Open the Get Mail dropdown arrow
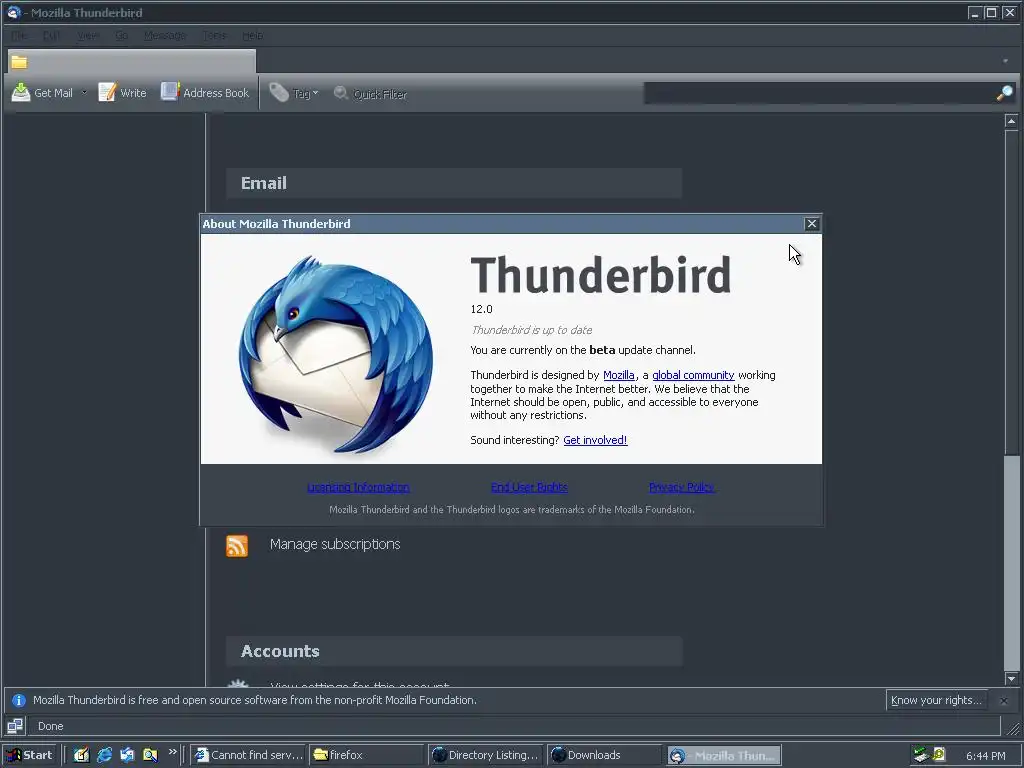 (84, 93)
